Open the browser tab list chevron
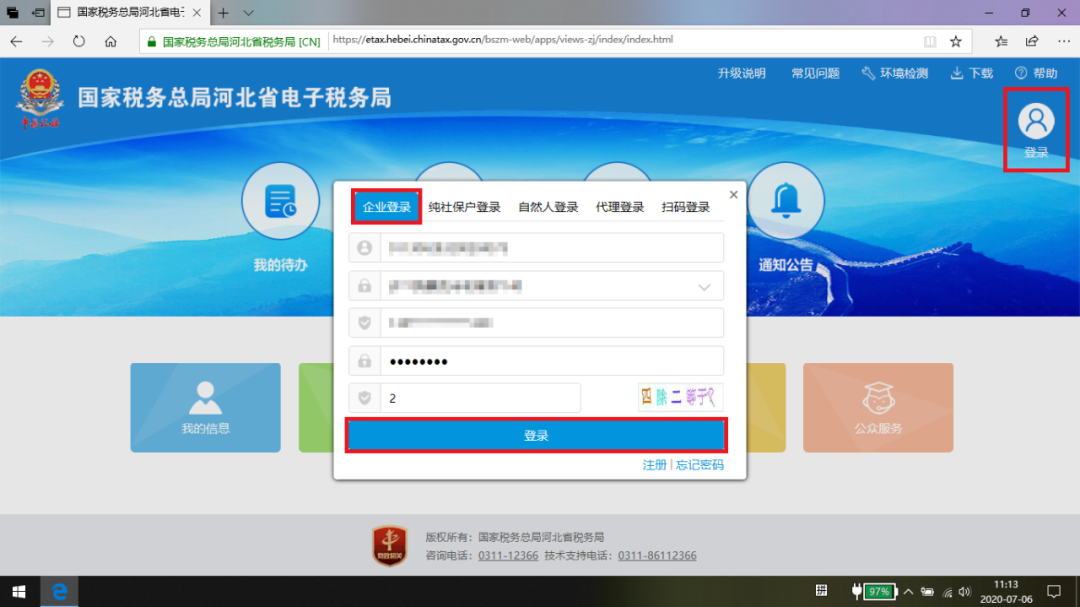Screen dimensions: 1080x607 (248, 13)
